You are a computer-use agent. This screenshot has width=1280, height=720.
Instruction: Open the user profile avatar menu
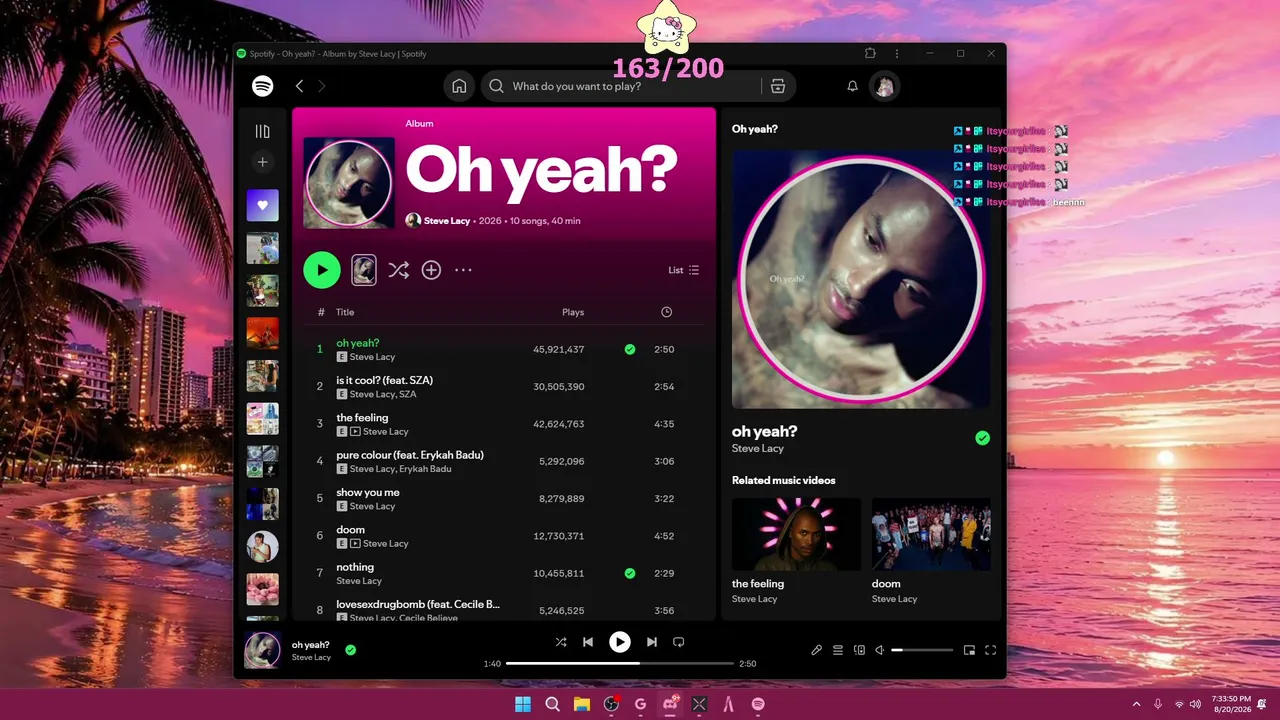point(884,86)
